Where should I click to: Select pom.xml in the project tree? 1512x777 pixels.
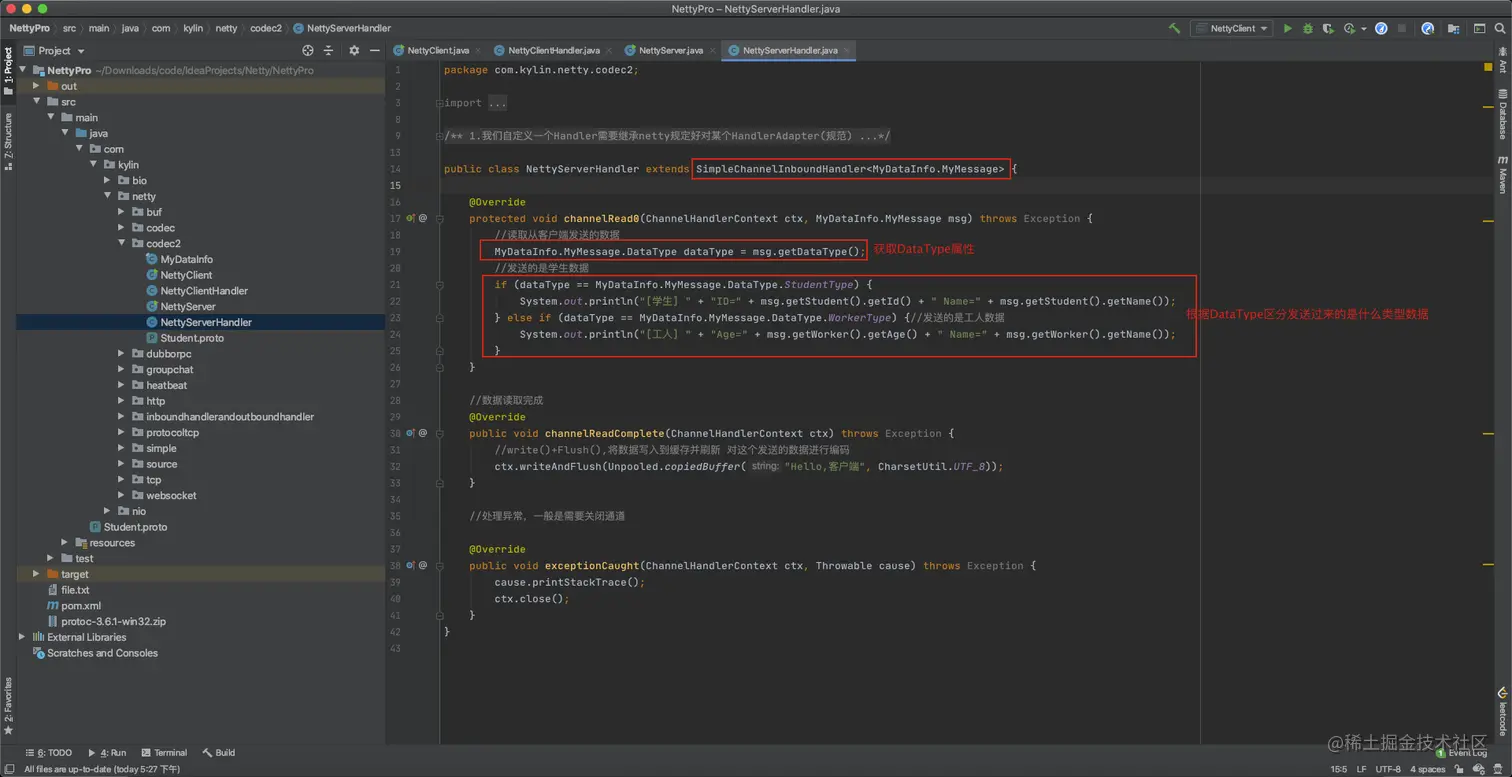(80, 606)
